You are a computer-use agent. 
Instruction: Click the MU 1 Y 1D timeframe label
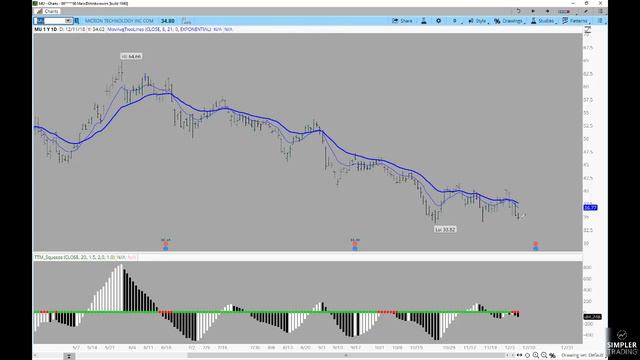click(x=45, y=29)
